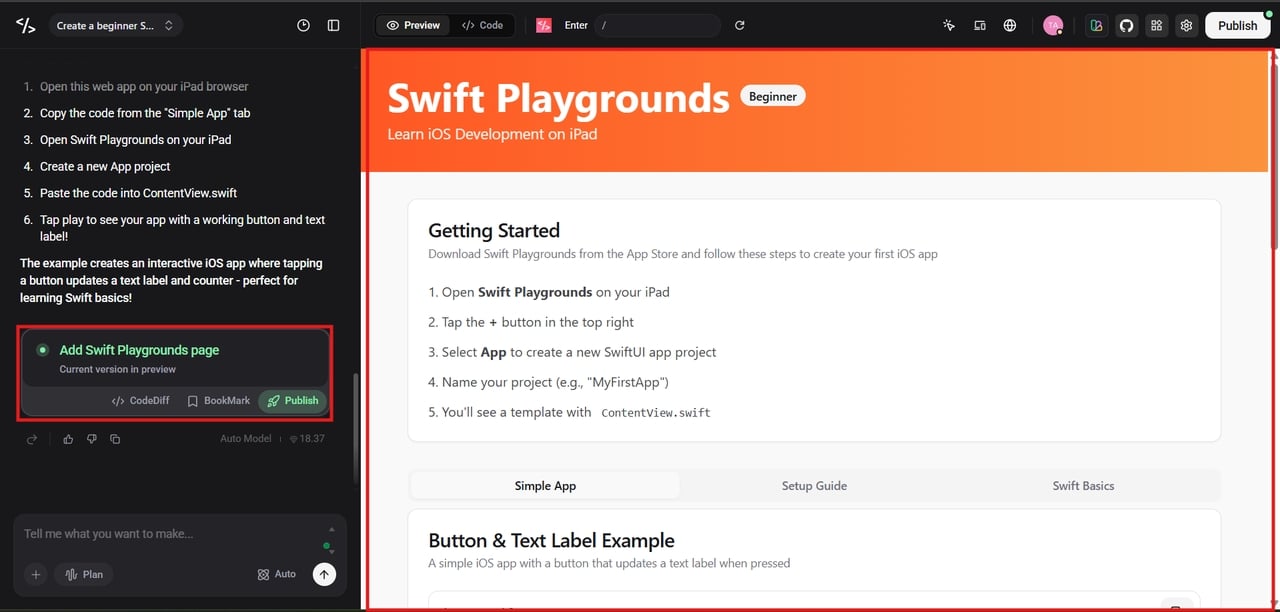Click step "Select App to create a new SwiftUI app project"
Viewport: 1280px width, 612px height.
(x=572, y=352)
